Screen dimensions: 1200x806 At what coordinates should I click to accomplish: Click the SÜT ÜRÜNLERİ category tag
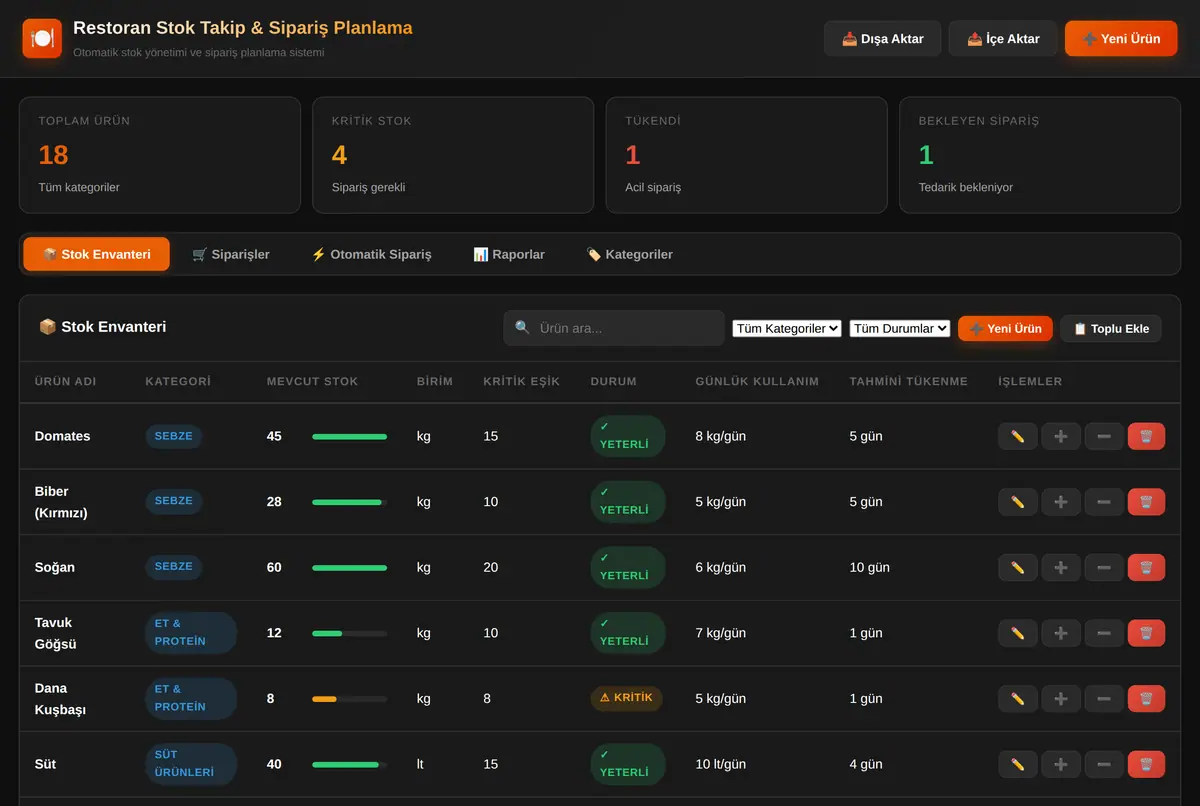point(191,764)
